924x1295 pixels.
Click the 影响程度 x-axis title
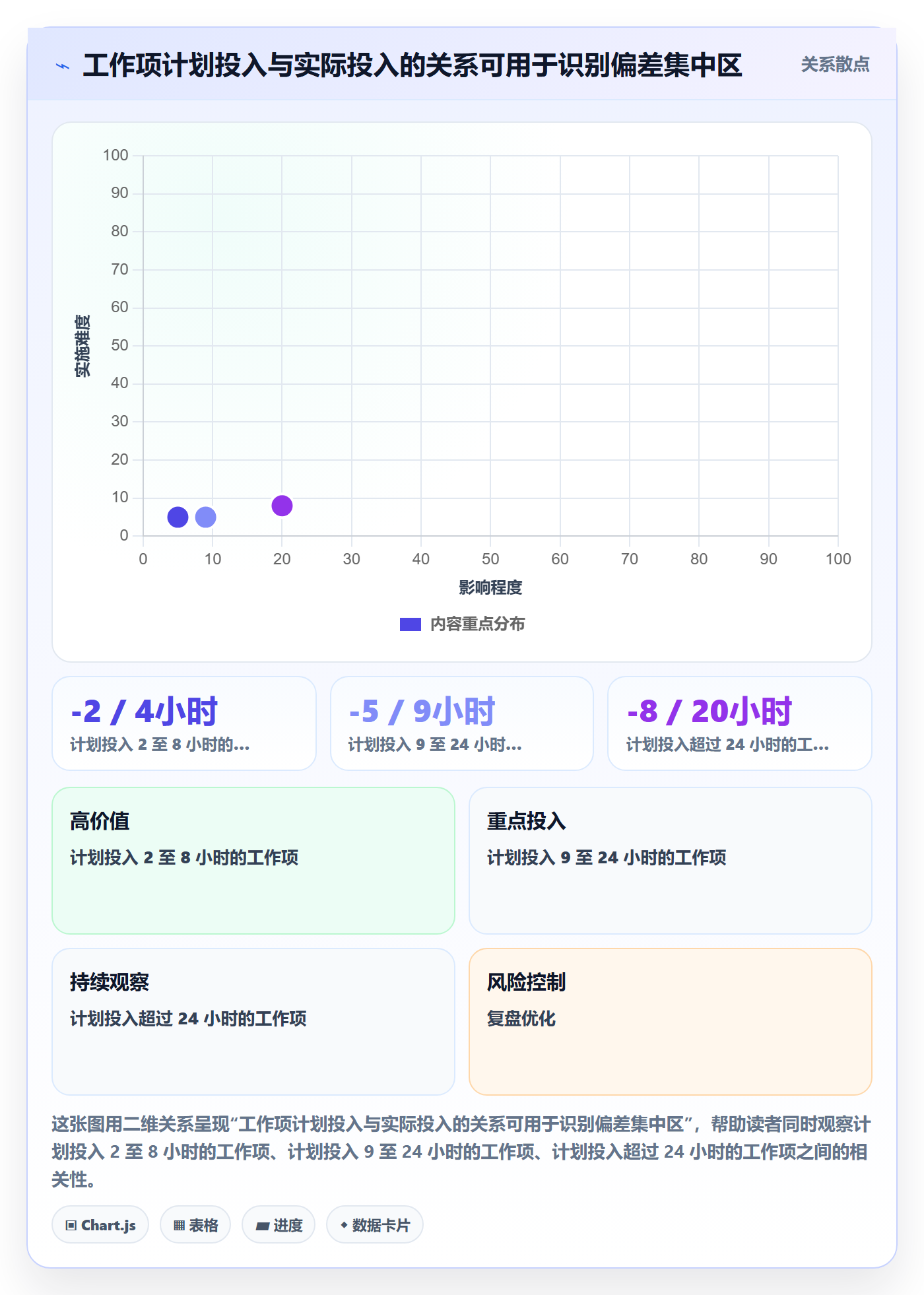coord(490,587)
